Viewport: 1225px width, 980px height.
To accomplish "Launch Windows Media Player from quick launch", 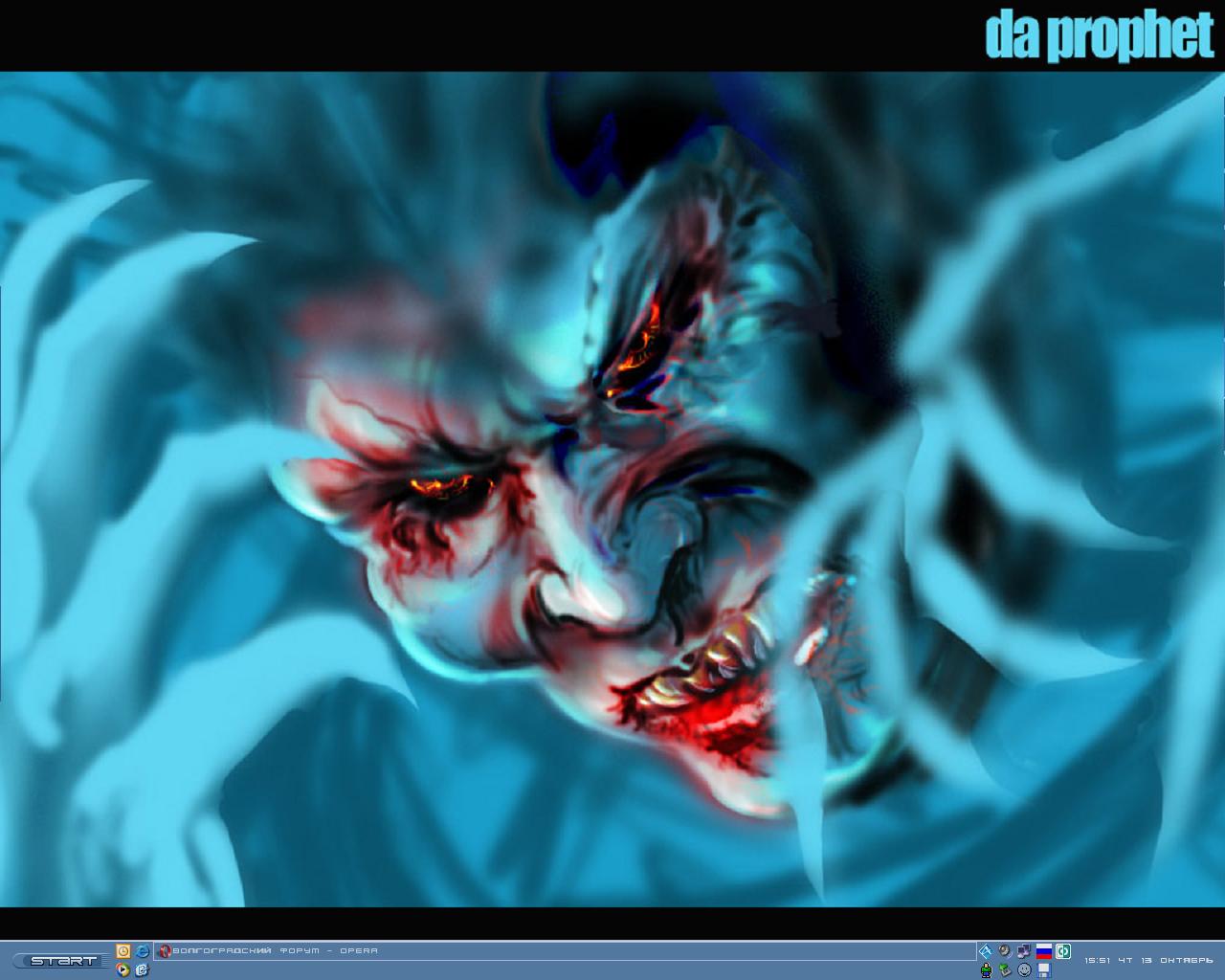I will [x=122, y=969].
